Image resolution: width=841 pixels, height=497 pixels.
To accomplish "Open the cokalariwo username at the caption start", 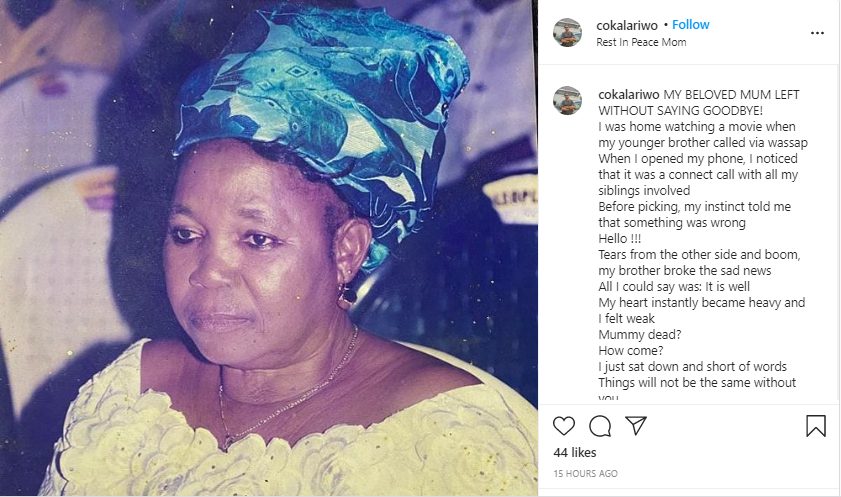I will click(629, 95).
